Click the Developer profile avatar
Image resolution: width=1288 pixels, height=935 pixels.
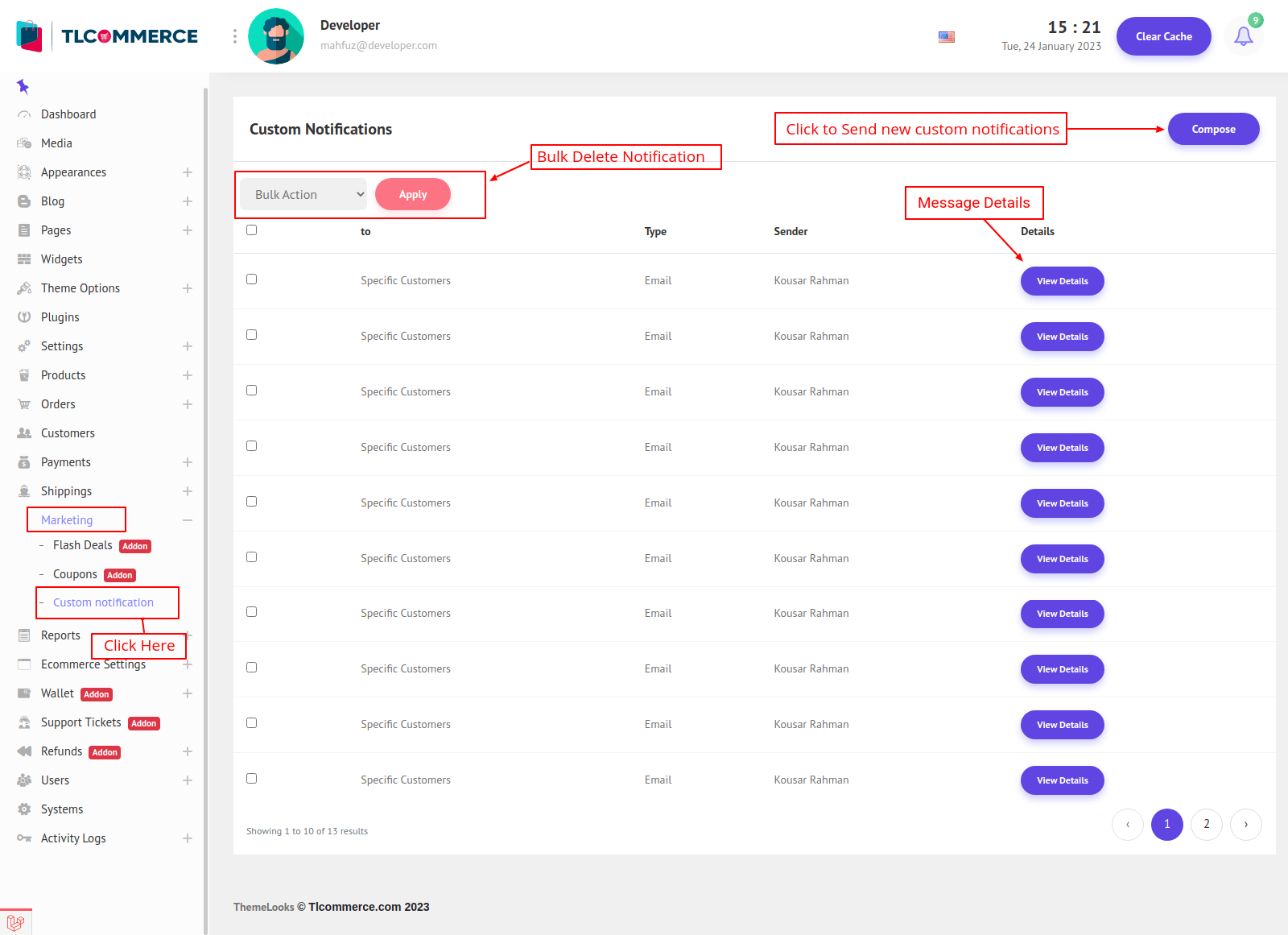[x=276, y=36]
